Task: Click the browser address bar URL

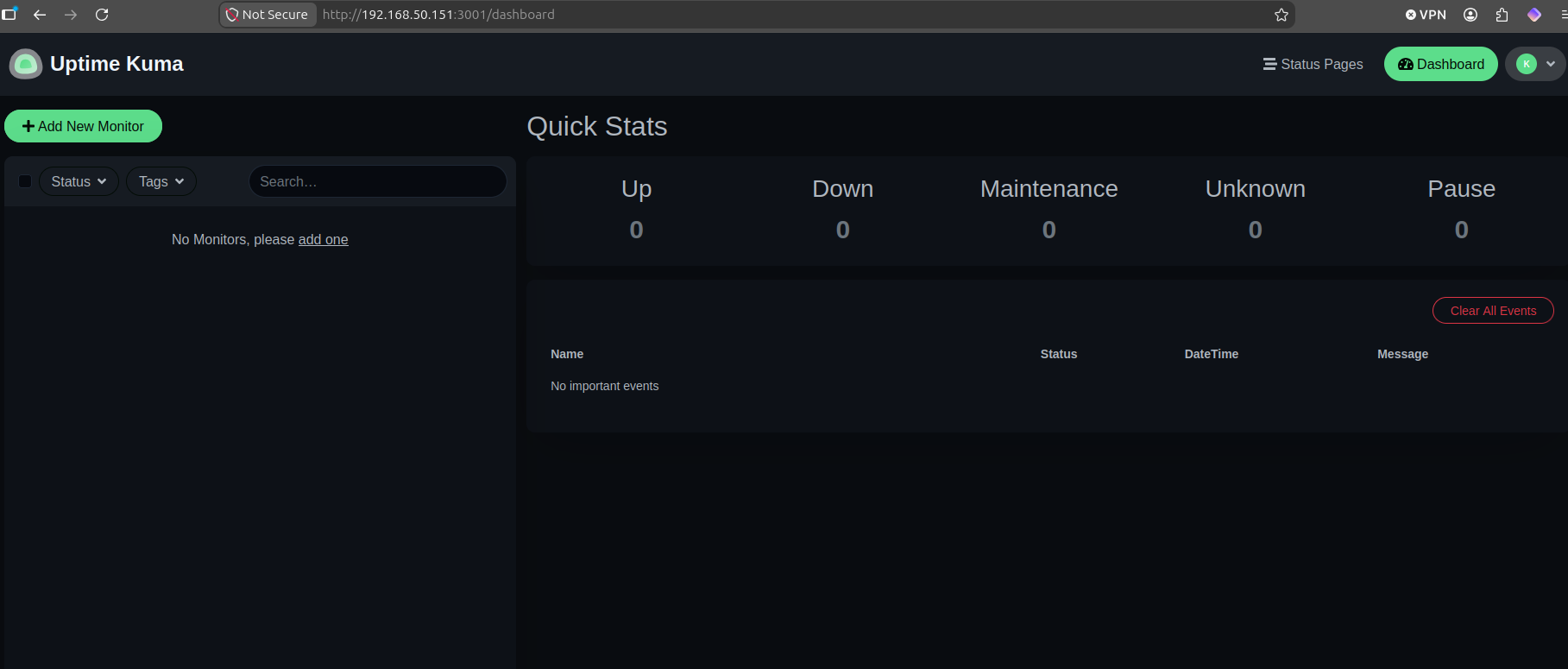Action: [438, 15]
